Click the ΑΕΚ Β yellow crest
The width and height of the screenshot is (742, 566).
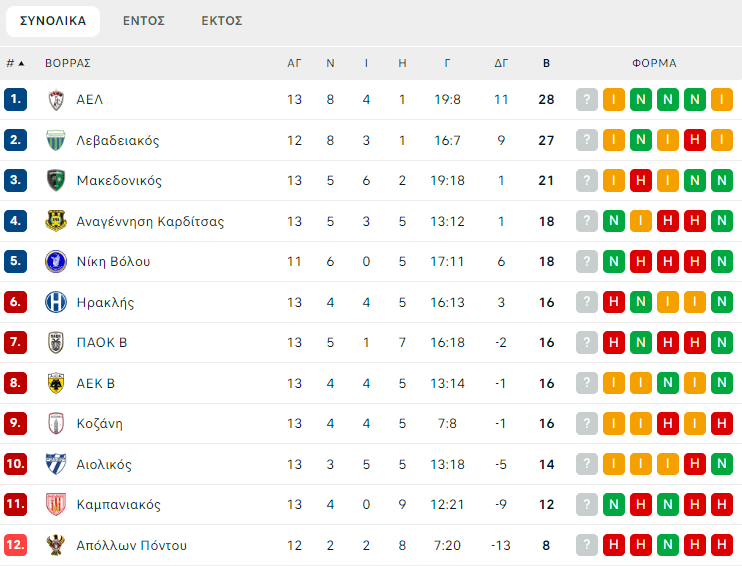click(x=56, y=383)
